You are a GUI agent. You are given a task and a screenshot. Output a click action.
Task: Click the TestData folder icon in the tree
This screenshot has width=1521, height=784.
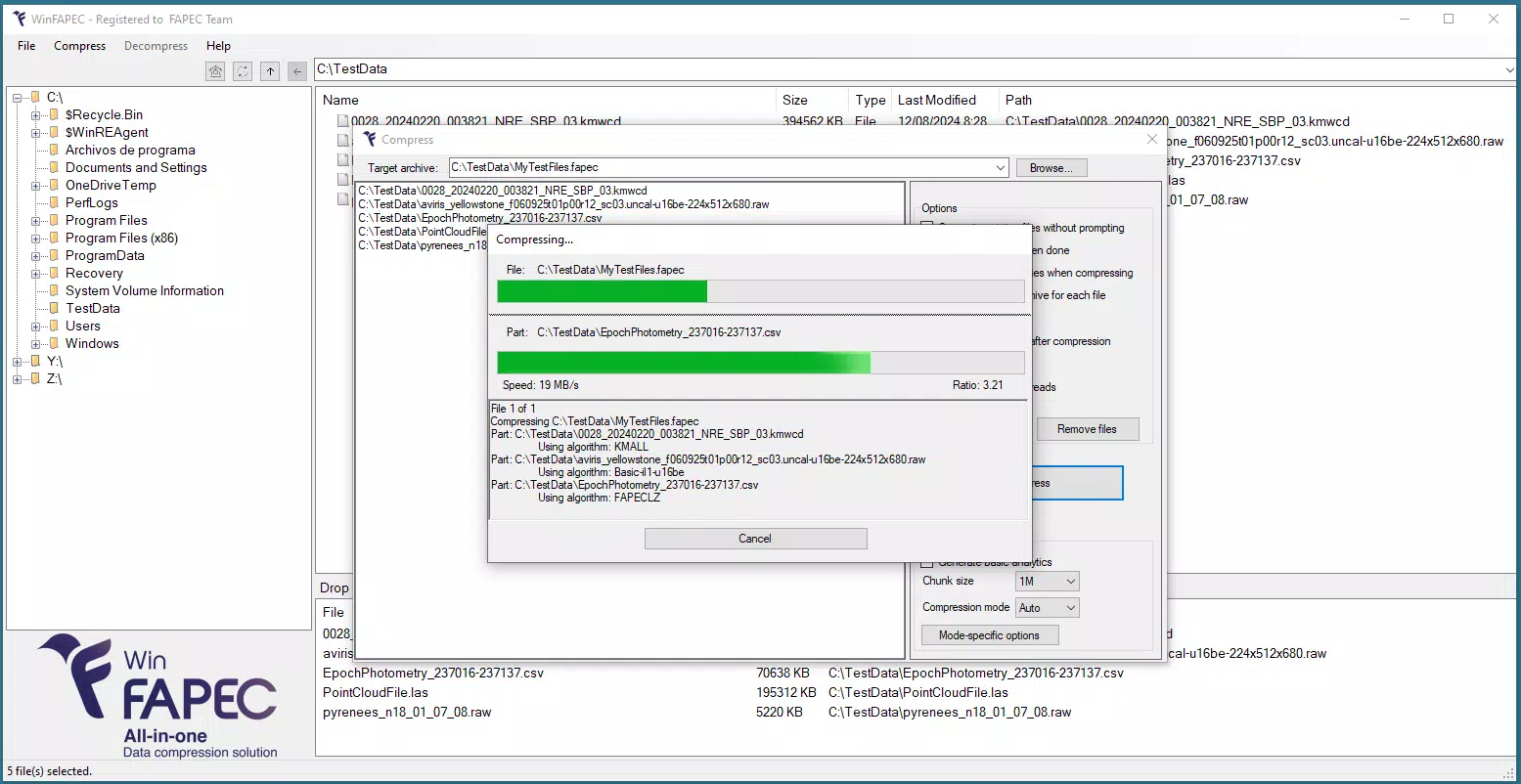55,308
